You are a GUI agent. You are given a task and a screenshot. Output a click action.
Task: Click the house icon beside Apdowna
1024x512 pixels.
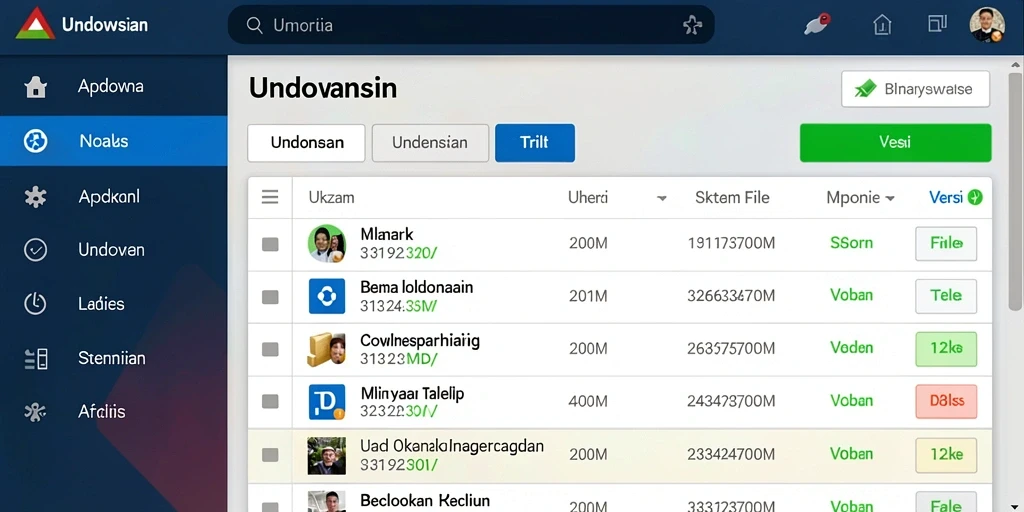[35, 87]
